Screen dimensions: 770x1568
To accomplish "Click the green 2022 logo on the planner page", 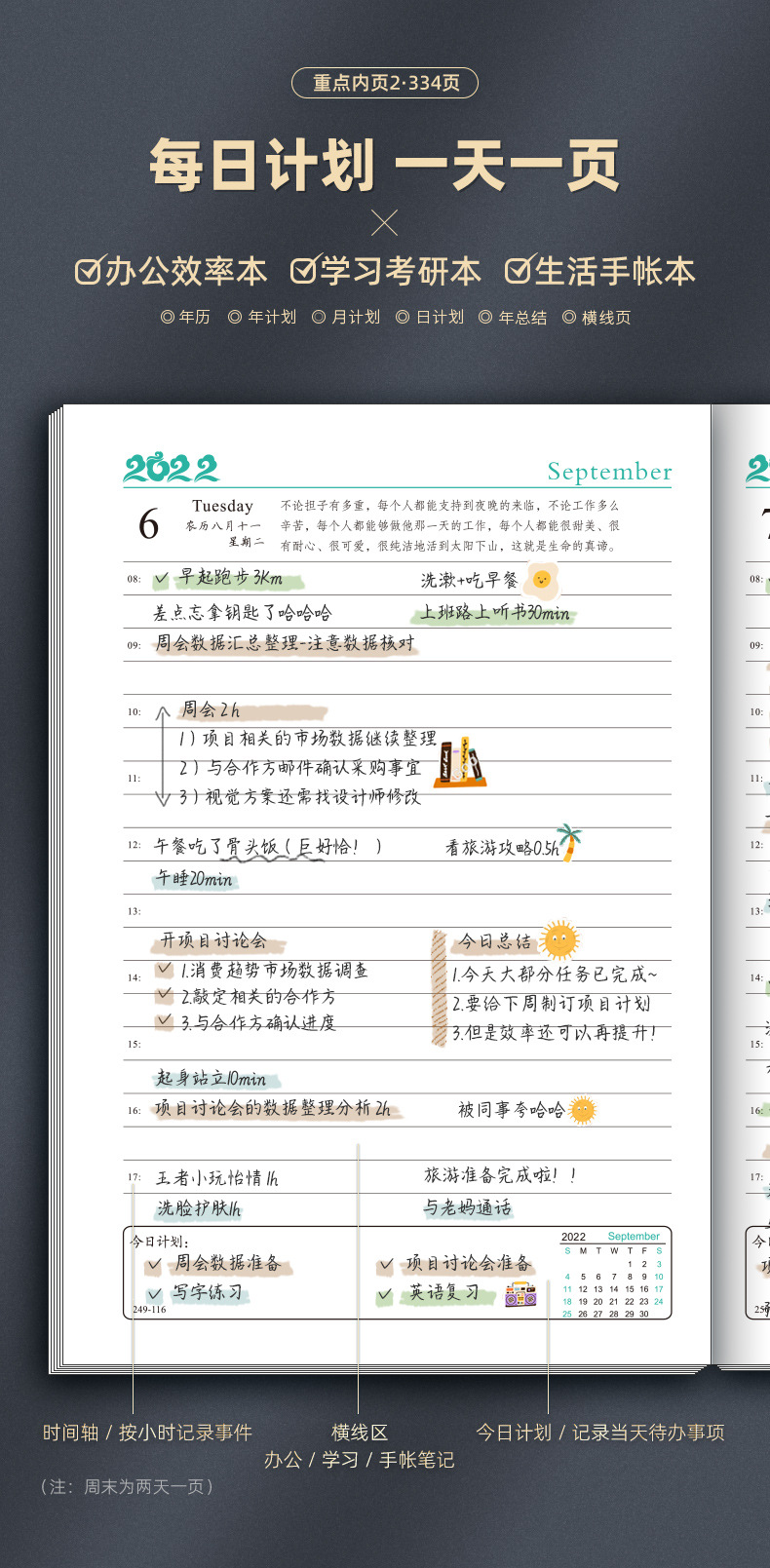I will click(x=172, y=469).
